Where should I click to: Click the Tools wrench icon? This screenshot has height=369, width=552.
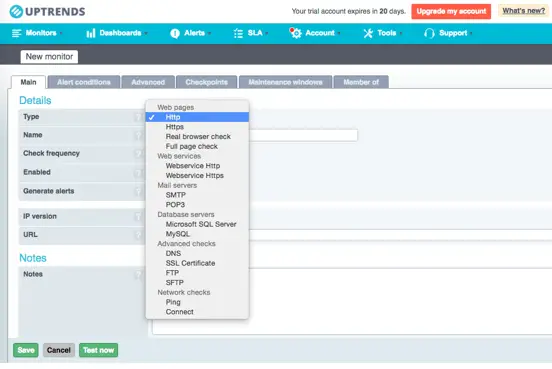(368, 33)
